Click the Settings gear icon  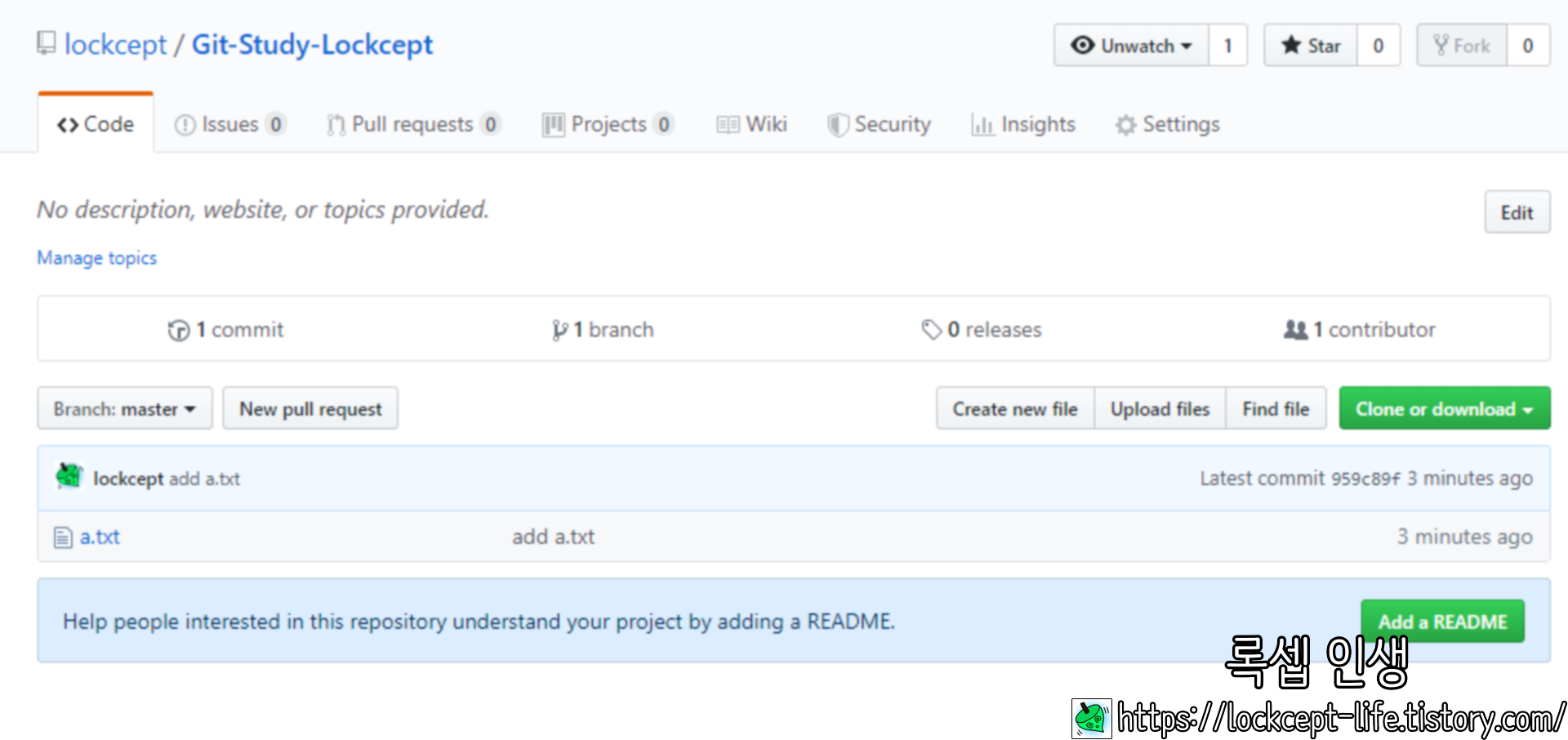(x=1126, y=125)
